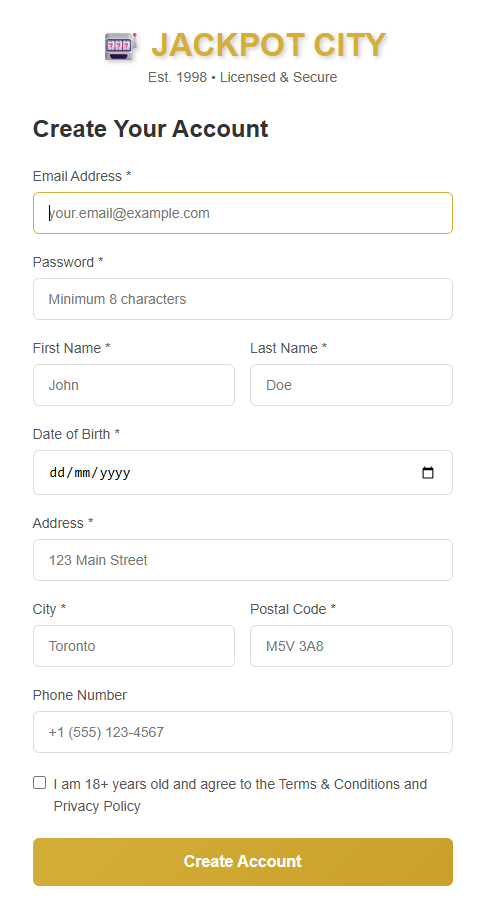Click into the Last Name field
This screenshot has height=922, width=487.
352,385
